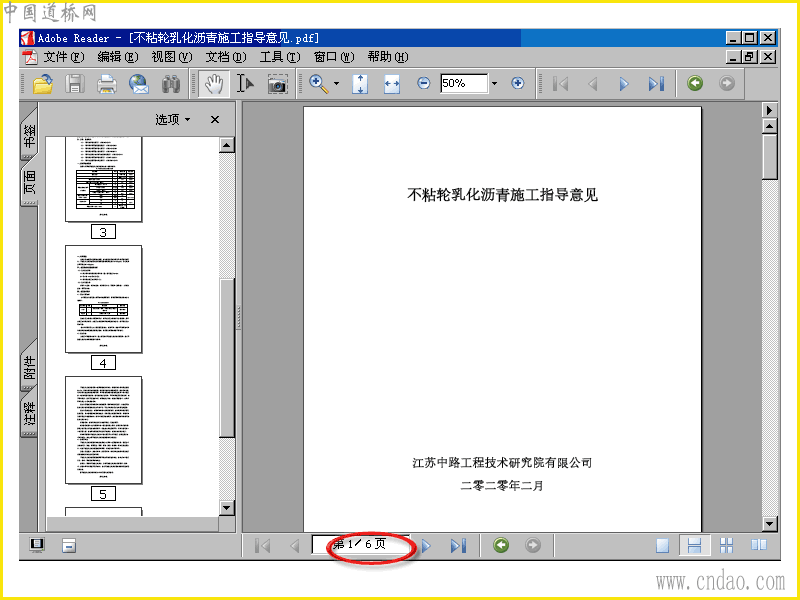Switch to Facing pages layout
This screenshot has width=800, height=600.
pos(759,545)
